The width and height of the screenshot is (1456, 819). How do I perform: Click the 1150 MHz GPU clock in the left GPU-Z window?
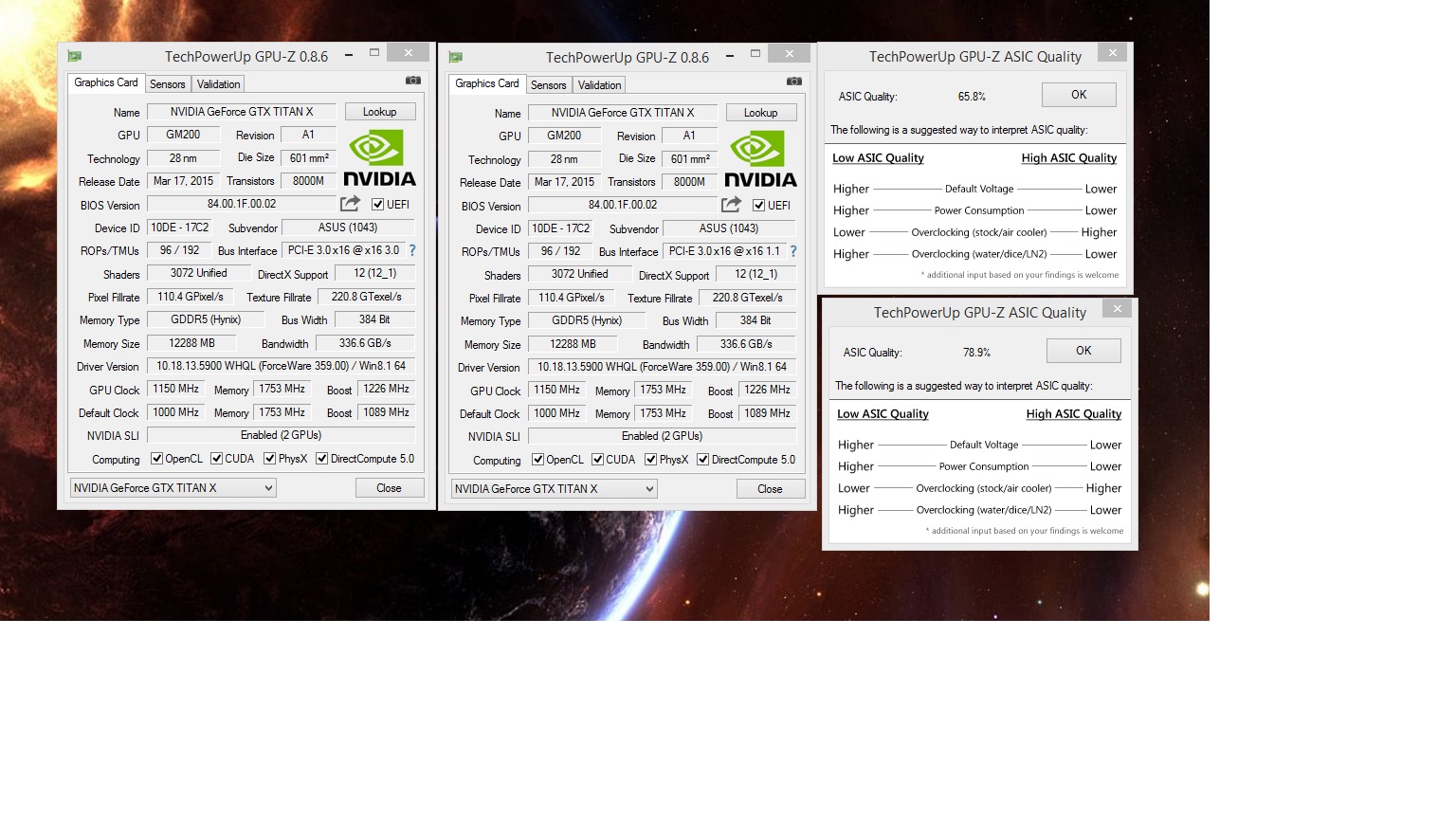pyautogui.click(x=176, y=389)
